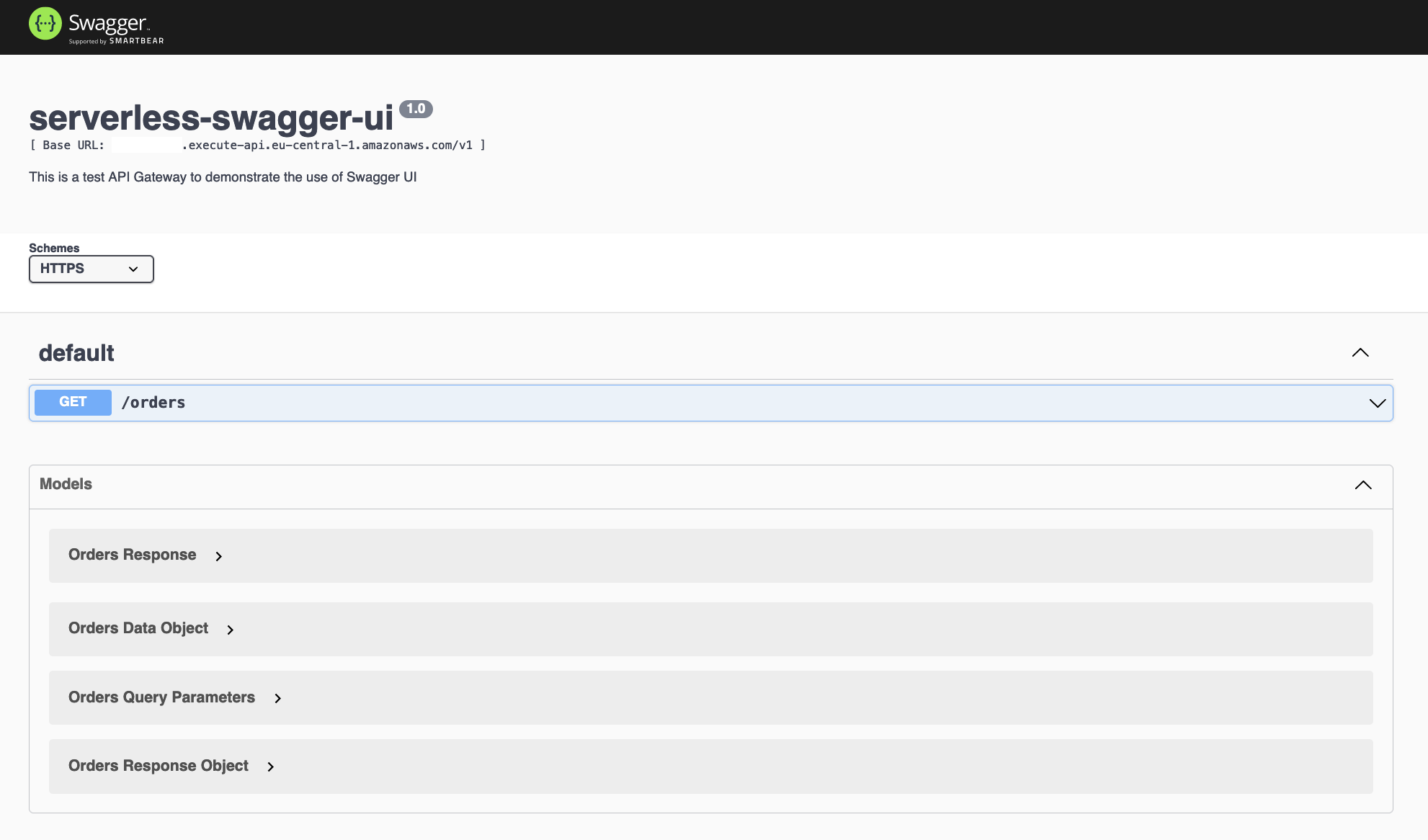Click the Models panel heading
Screen dimensions: 1428x840
pyautogui.click(x=65, y=484)
